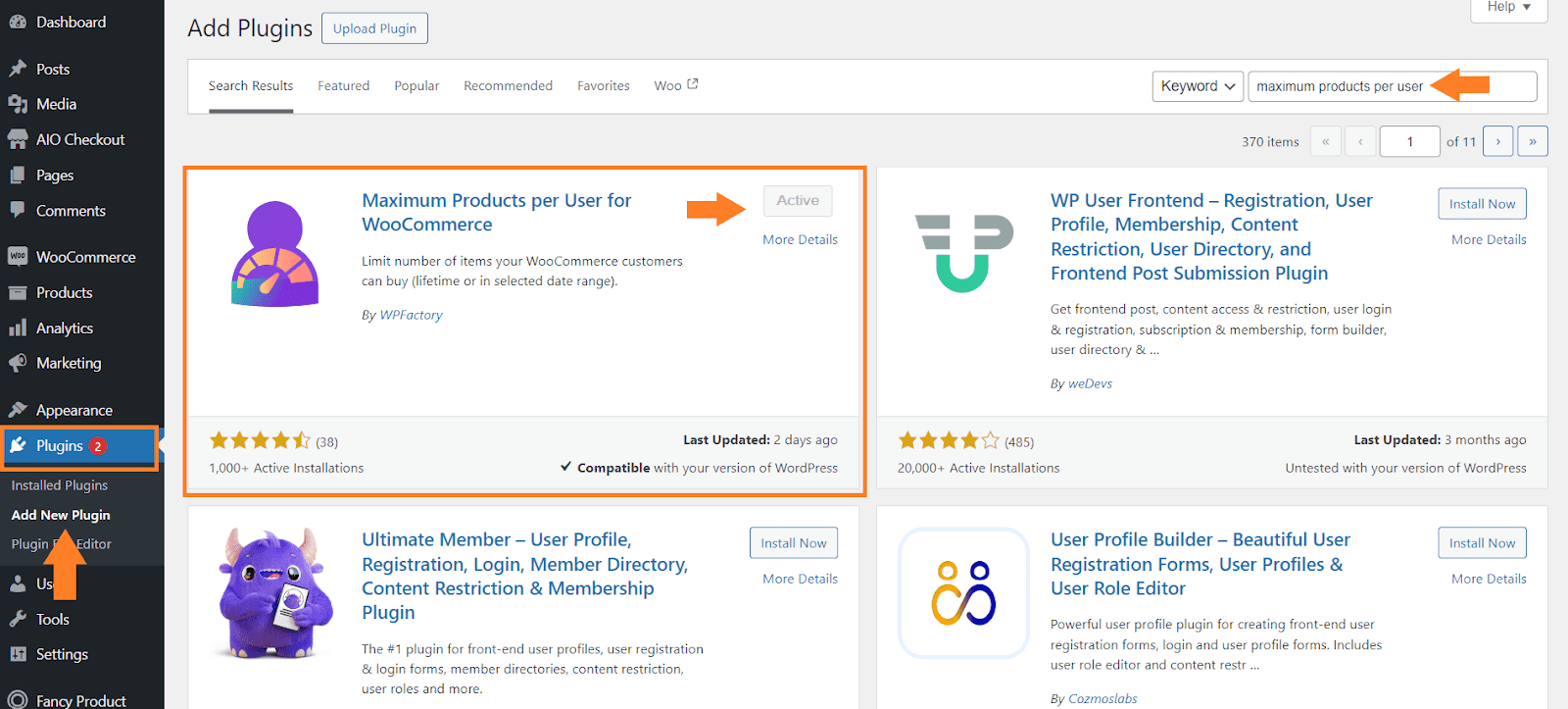Click the Appearance brush icon
The height and width of the screenshot is (709, 1568).
[18, 410]
